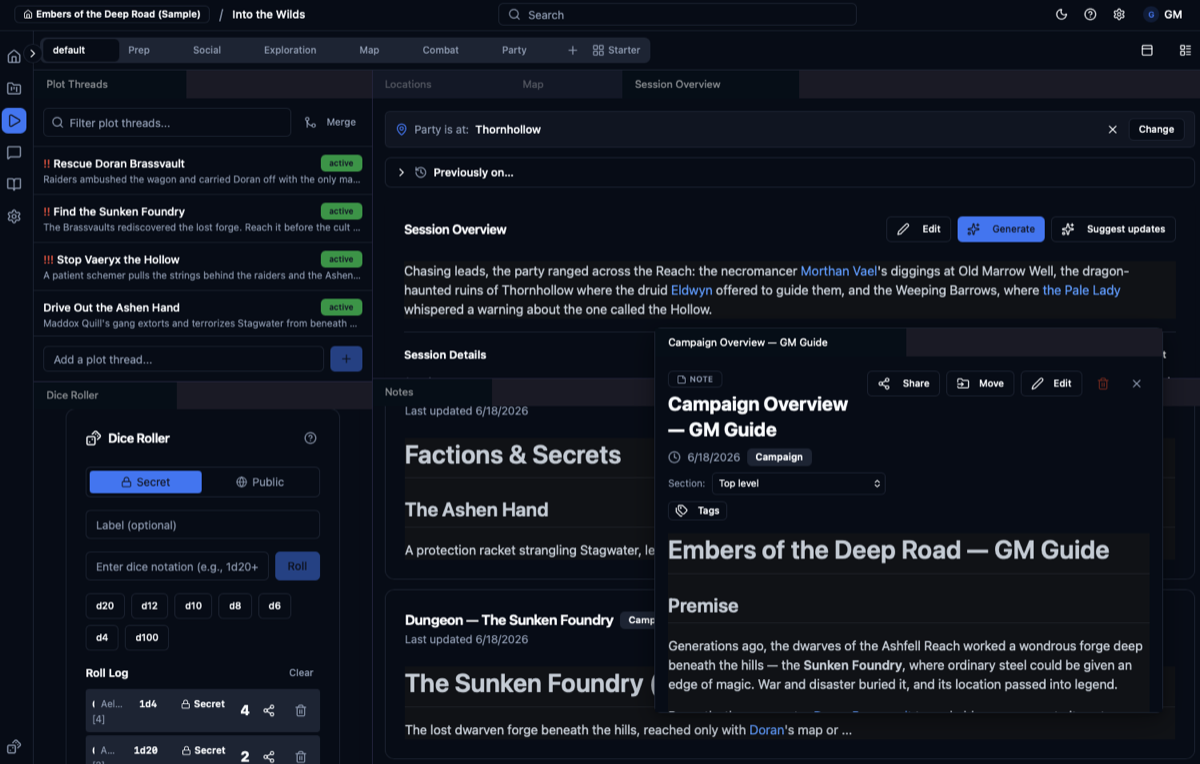Open help question mark in top bar

tap(1090, 15)
